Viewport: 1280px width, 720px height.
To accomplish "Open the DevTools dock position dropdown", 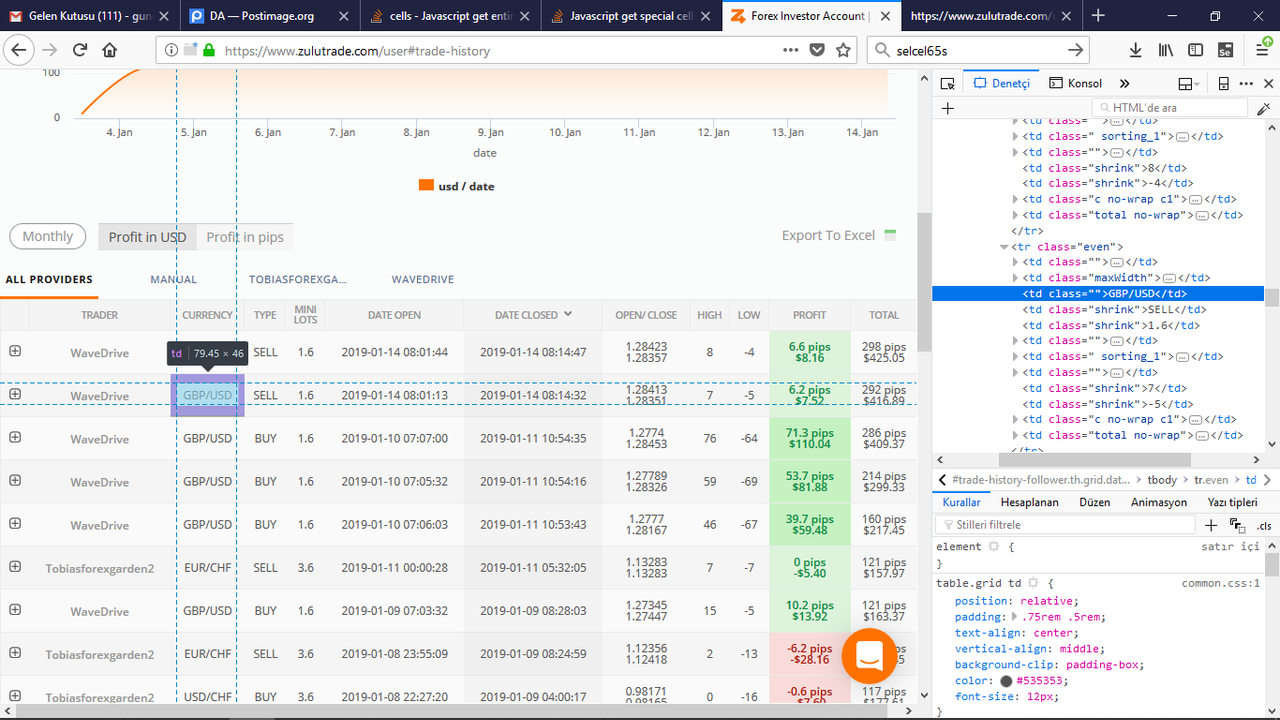I will (1189, 84).
